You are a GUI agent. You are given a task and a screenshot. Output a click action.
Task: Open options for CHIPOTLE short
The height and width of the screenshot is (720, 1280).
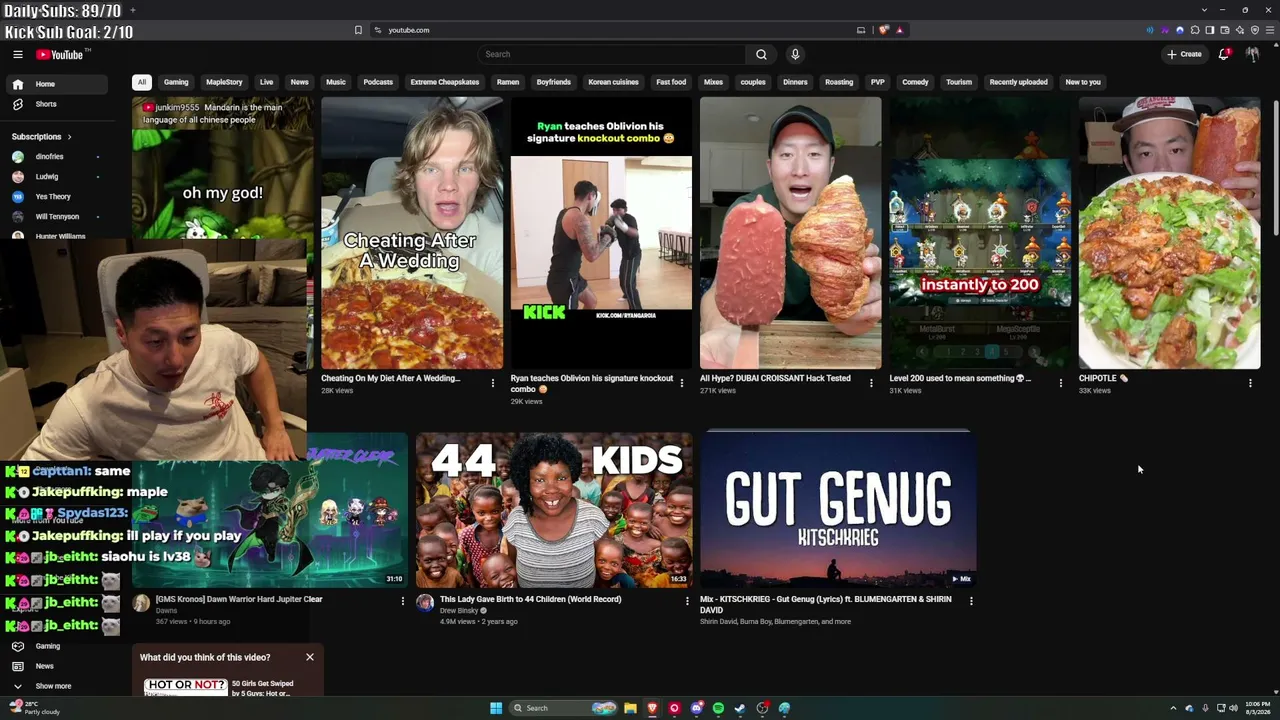click(x=1250, y=383)
